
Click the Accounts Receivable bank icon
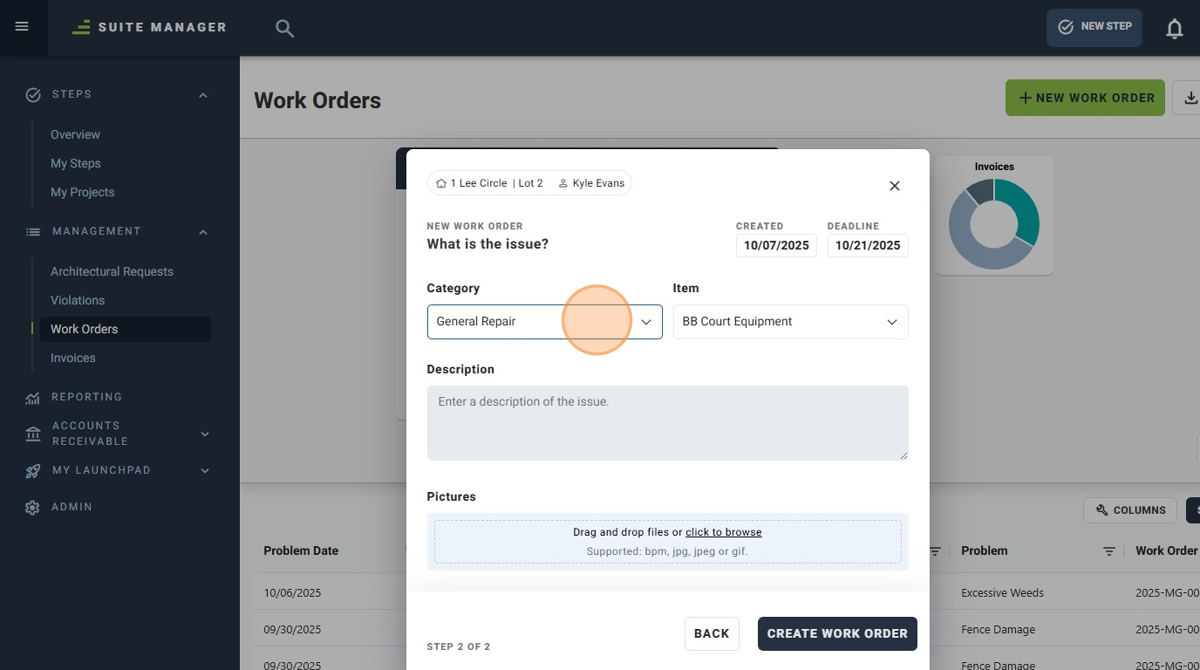(x=33, y=434)
